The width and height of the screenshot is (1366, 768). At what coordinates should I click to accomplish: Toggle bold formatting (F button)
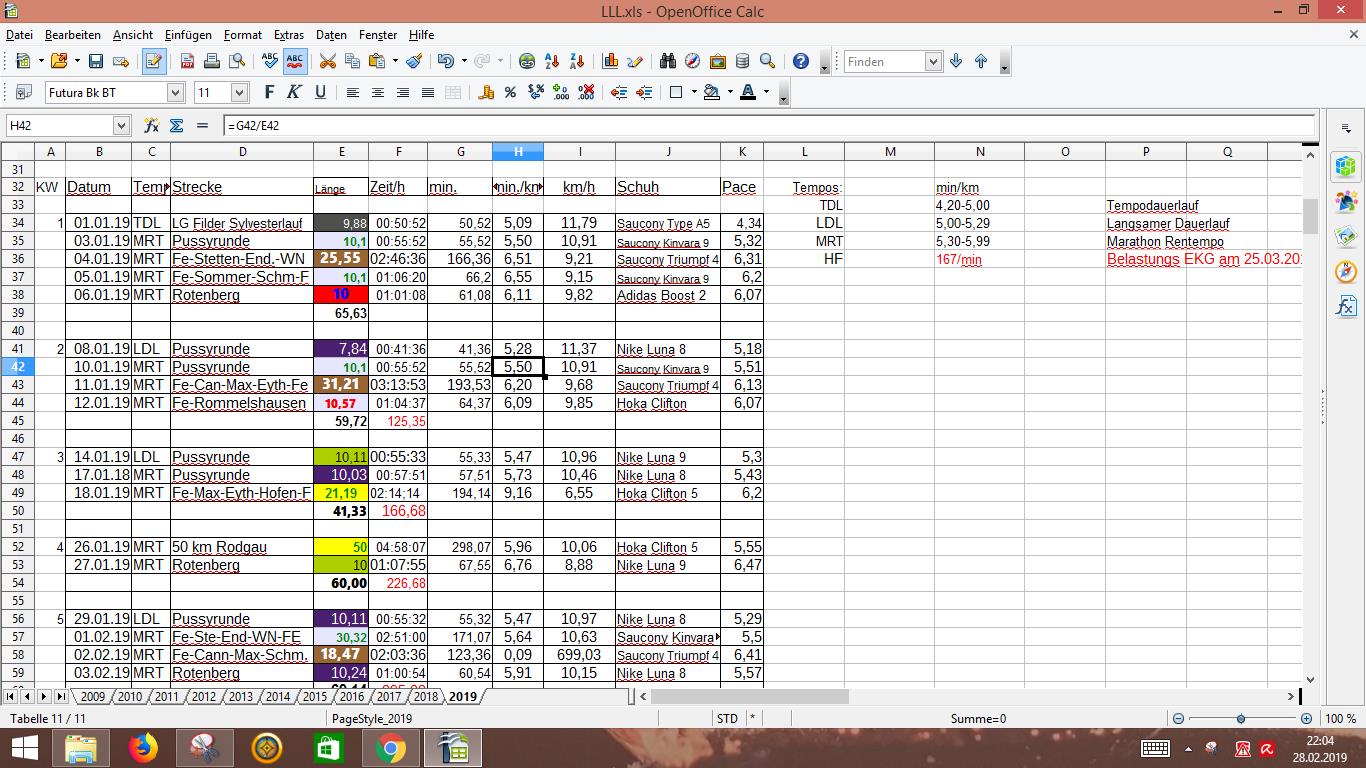(269, 93)
